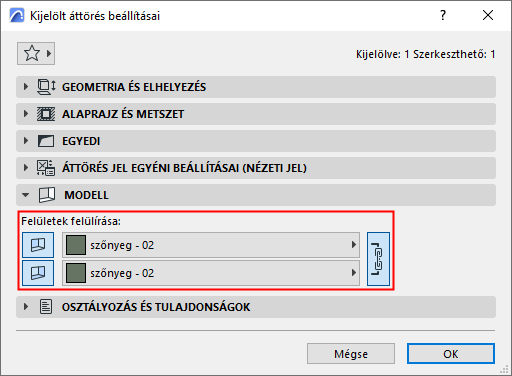Click the Mégse button

(x=351, y=354)
